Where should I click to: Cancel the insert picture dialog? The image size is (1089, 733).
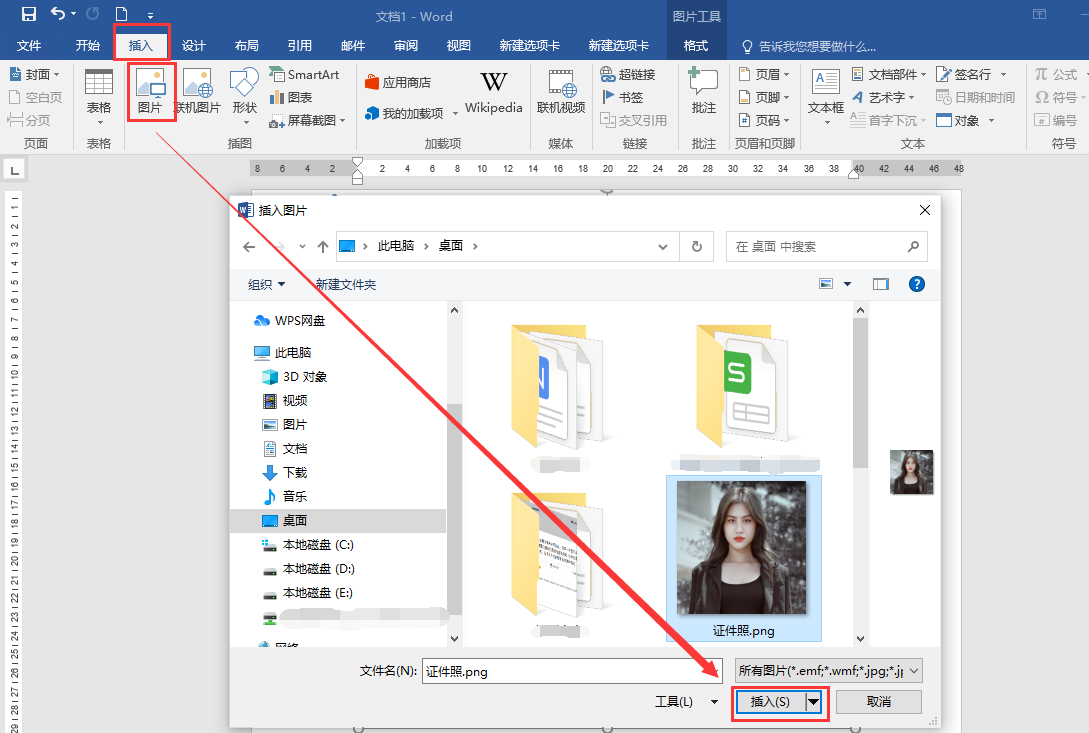coord(878,701)
